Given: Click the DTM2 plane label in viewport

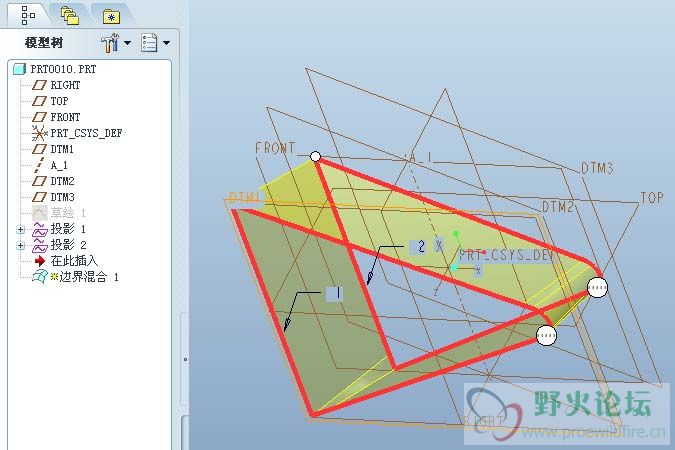Looking at the screenshot, I should pos(558,207).
